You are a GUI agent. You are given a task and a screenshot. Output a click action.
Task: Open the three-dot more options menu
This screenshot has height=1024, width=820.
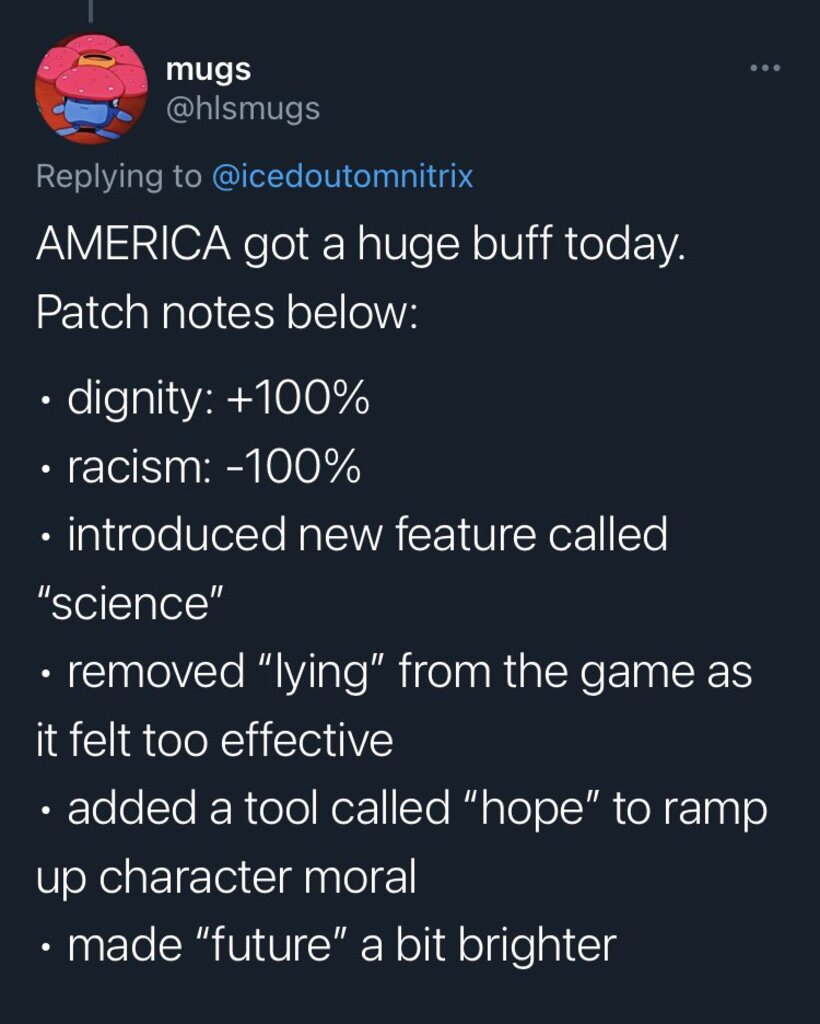pos(764,69)
